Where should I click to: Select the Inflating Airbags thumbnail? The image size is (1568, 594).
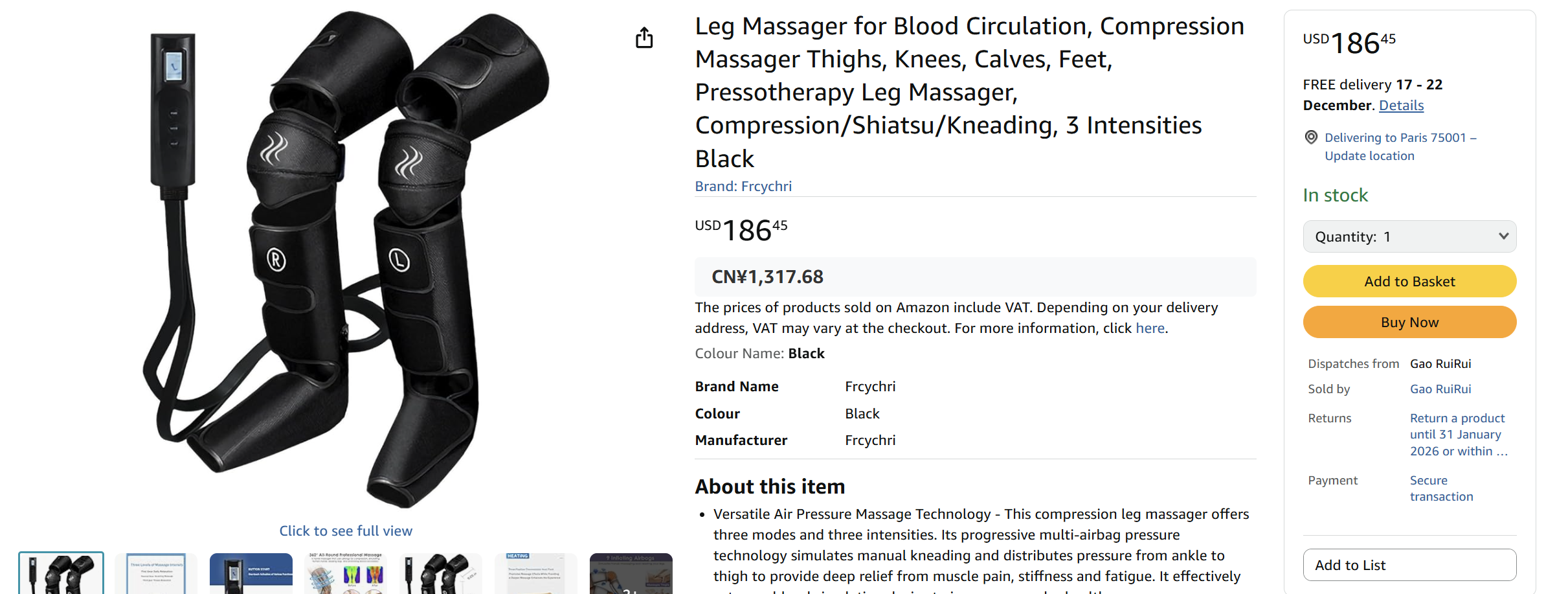coord(631,573)
